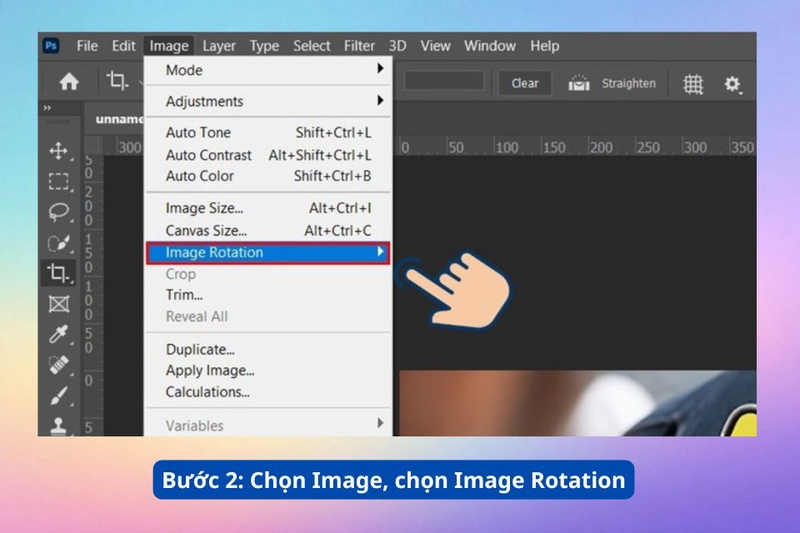Screen dimensions: 800x533
Task: Click the Home icon in options bar
Action: 69,82
